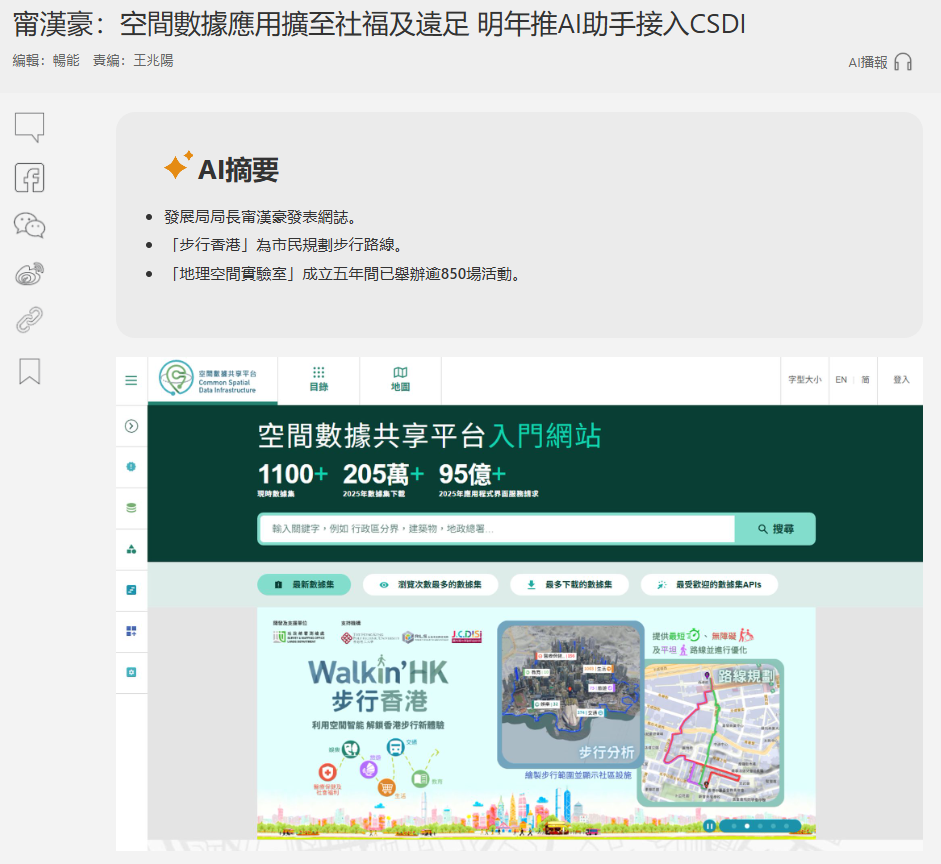
Task: Click the 步行分析 3D map image
Action: 570,694
